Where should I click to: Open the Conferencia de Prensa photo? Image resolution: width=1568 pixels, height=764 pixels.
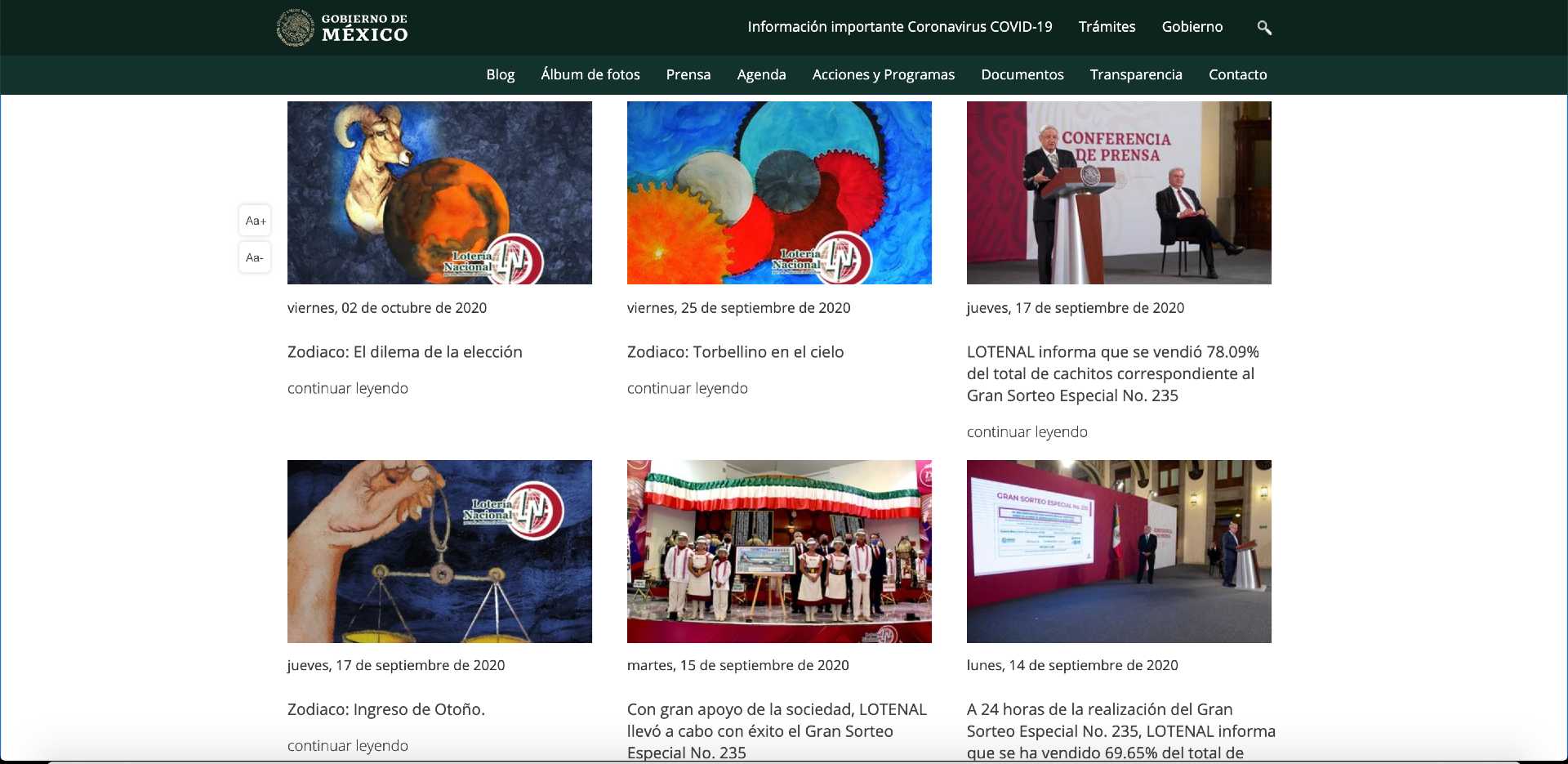[x=1119, y=193]
